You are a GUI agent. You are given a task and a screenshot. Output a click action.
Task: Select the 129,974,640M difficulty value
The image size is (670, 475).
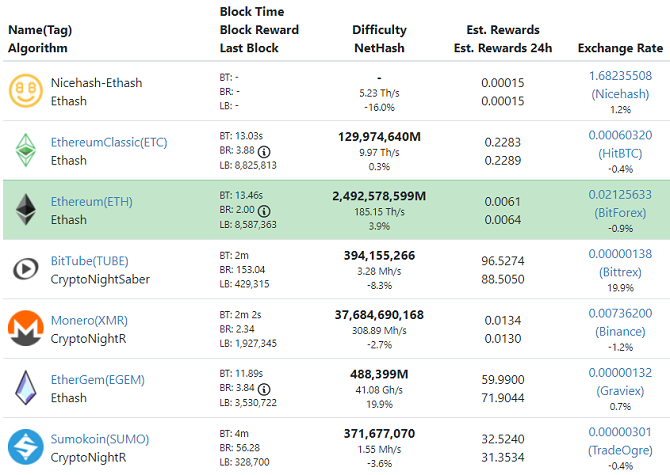tap(379, 137)
